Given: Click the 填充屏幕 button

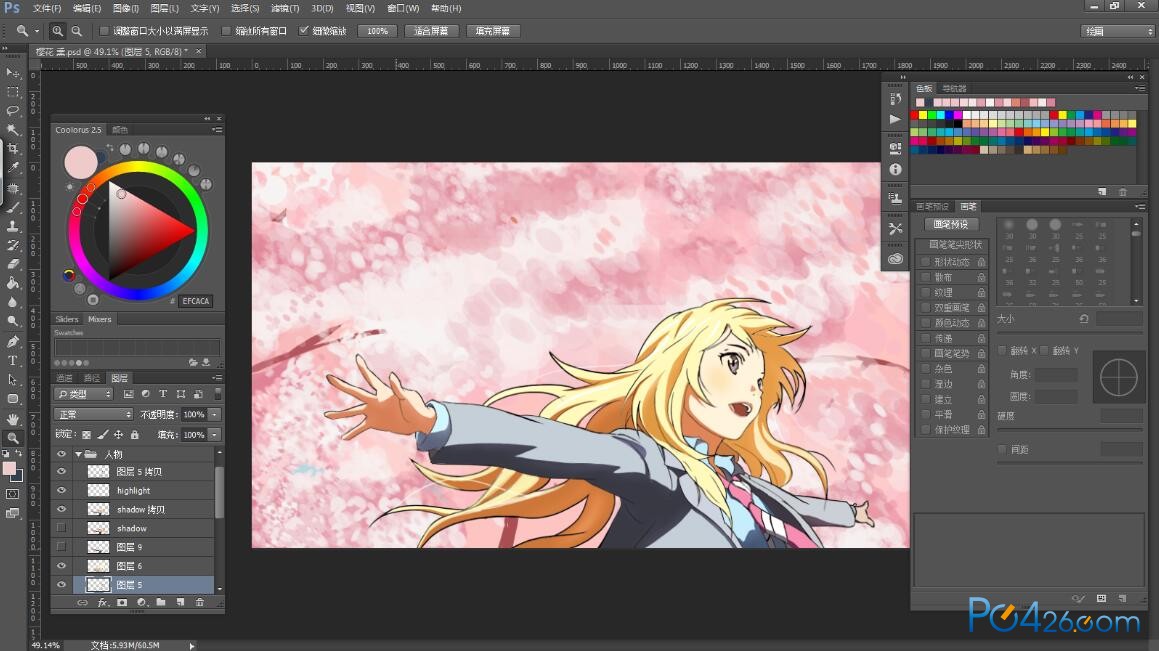Looking at the screenshot, I should (492, 31).
